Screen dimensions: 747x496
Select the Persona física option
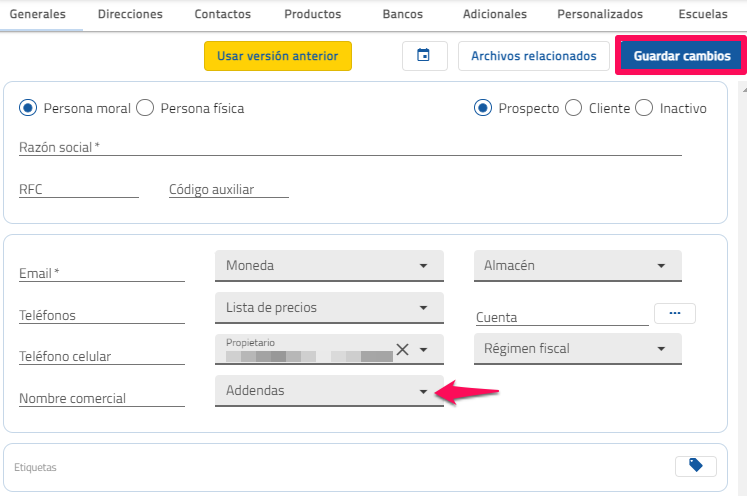(x=145, y=108)
